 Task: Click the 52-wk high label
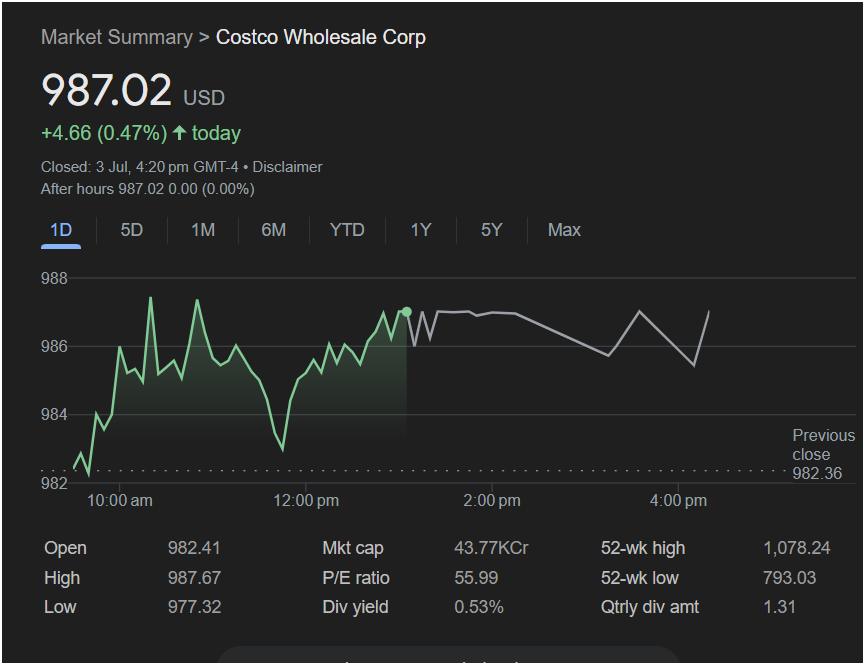pyautogui.click(x=643, y=548)
